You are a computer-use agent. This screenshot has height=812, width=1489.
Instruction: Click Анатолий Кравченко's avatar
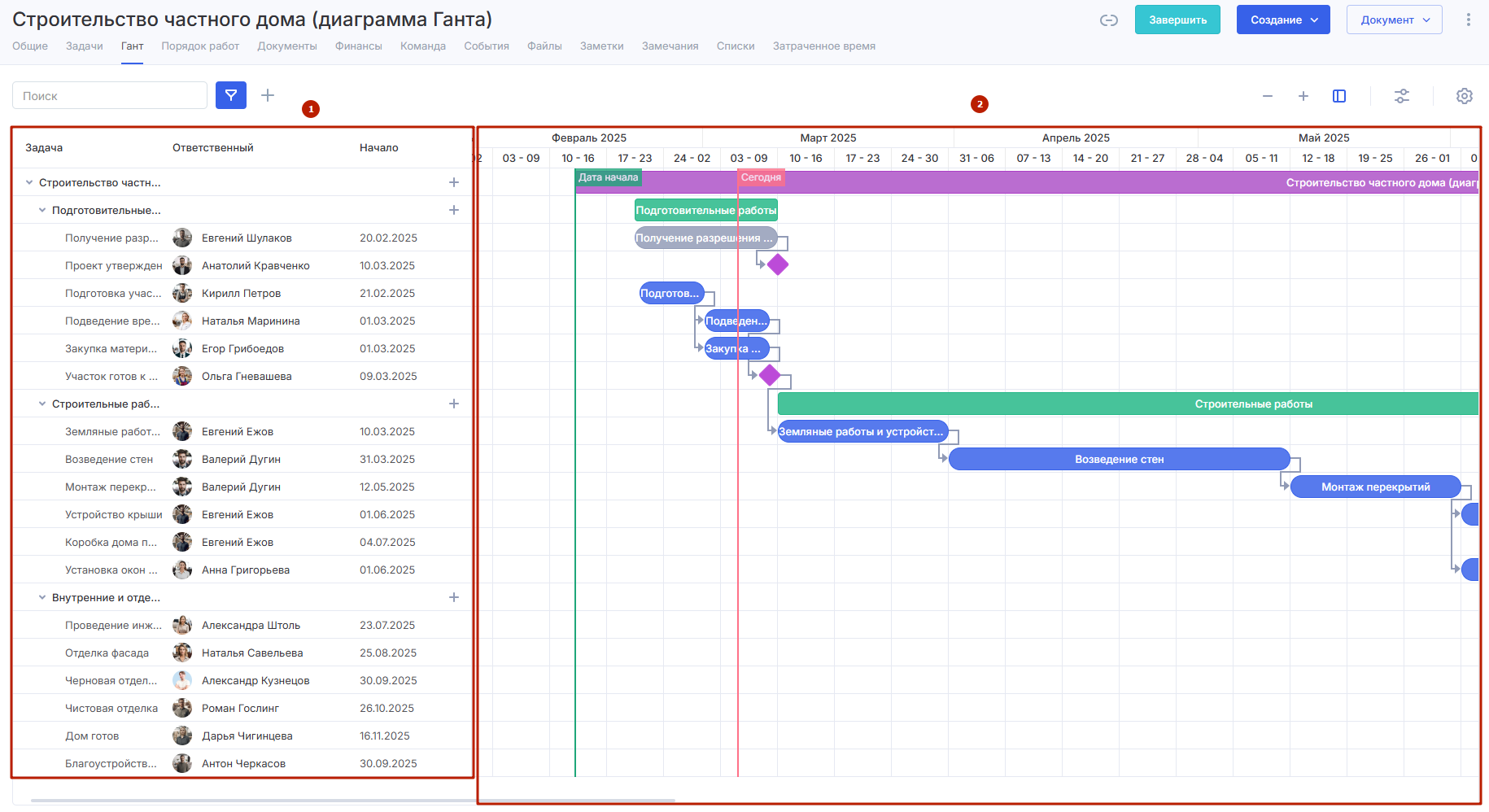tap(182, 265)
